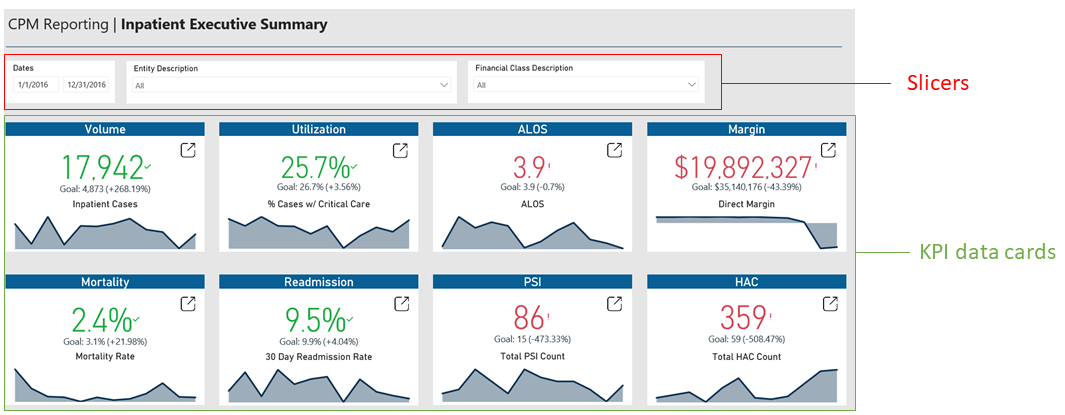Click the ALOS card's pop-out icon

(x=615, y=150)
